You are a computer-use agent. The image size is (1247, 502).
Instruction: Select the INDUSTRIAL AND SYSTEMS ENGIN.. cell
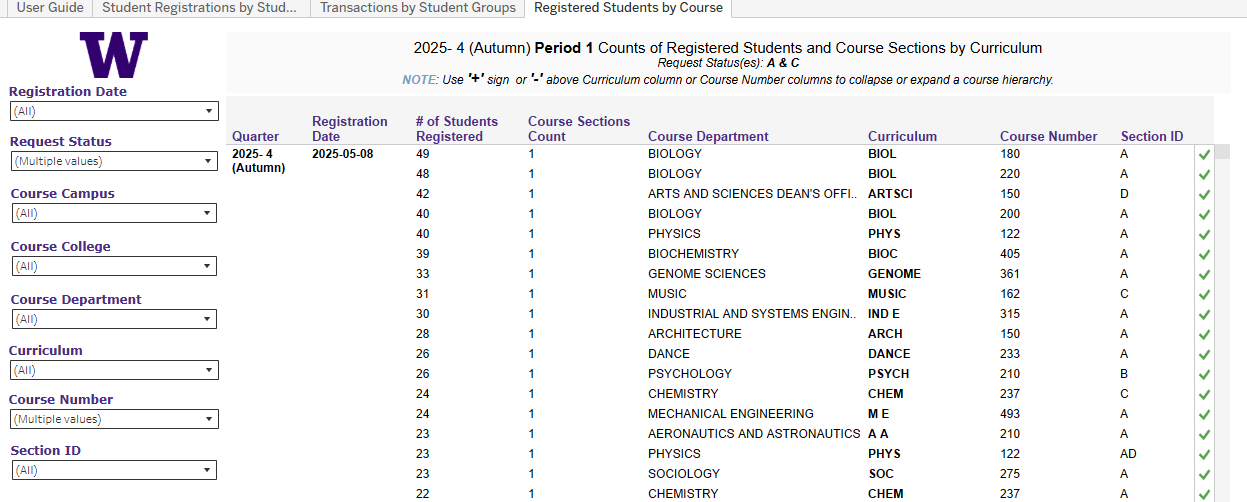point(752,314)
